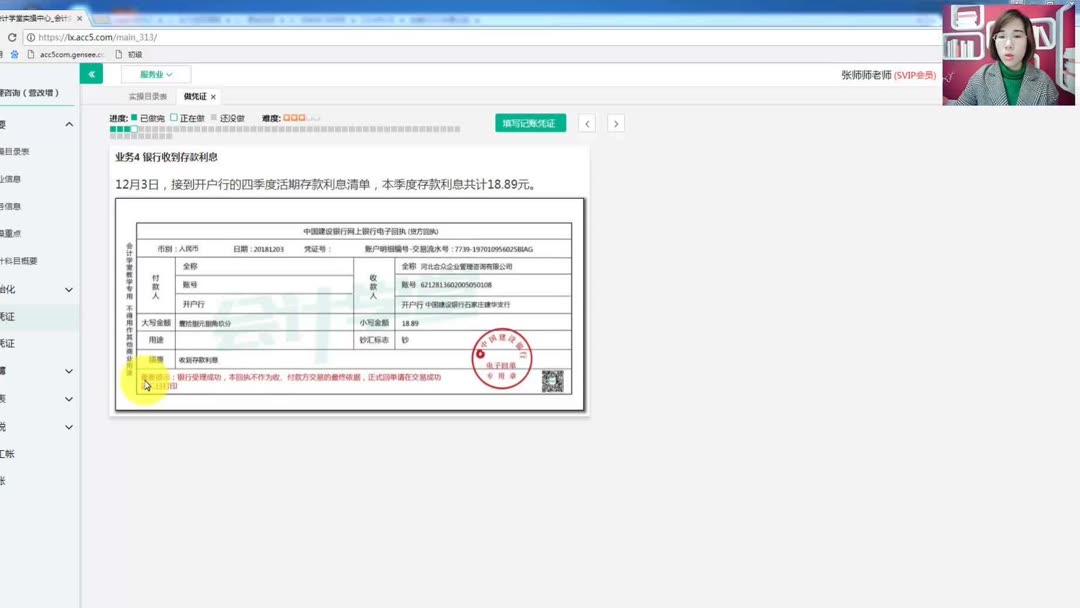Click the 中国建设银行 electronic seal stamp
Viewport: 1080px width, 608px height.
click(x=502, y=358)
